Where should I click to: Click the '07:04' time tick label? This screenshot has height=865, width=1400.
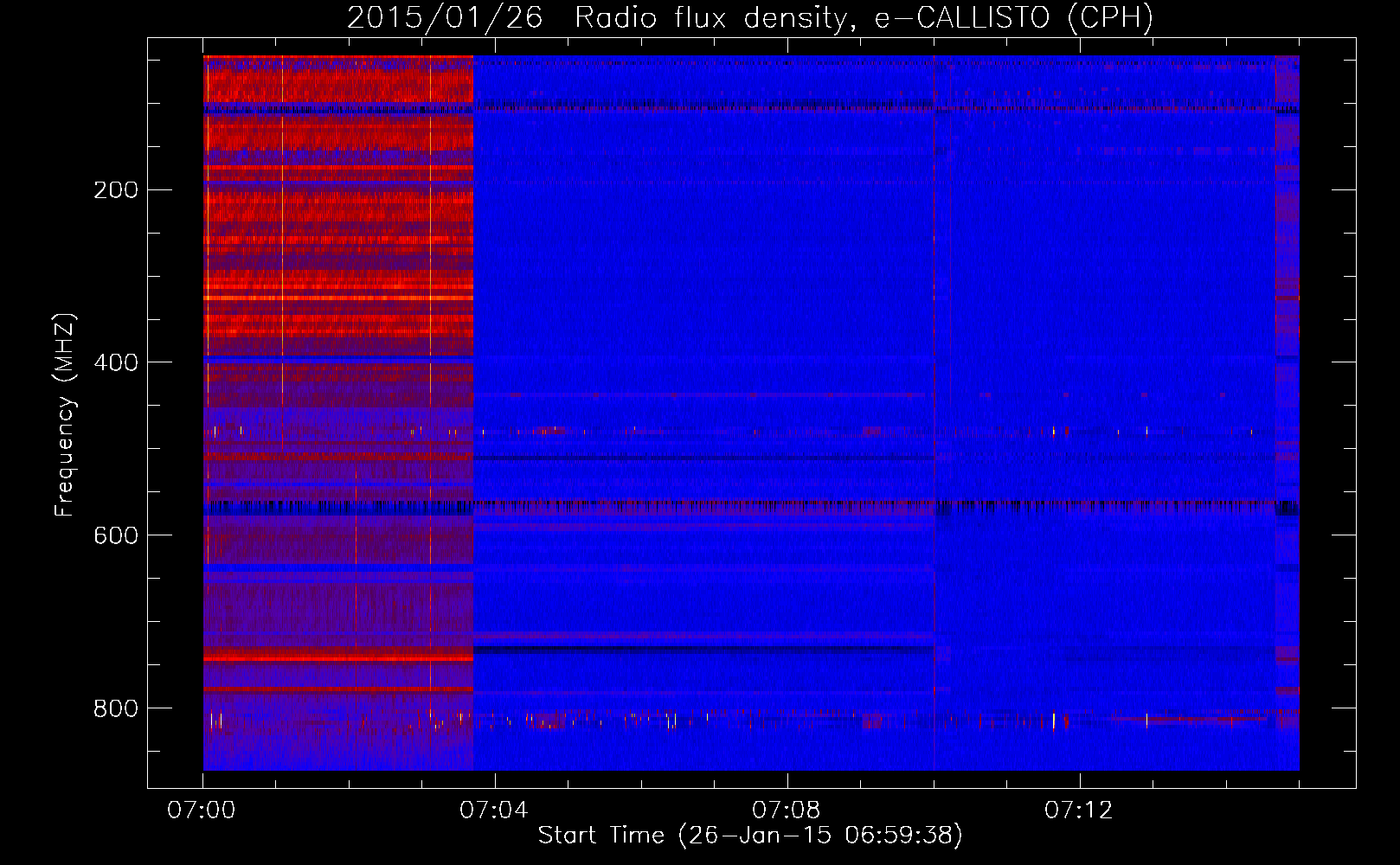(x=493, y=811)
